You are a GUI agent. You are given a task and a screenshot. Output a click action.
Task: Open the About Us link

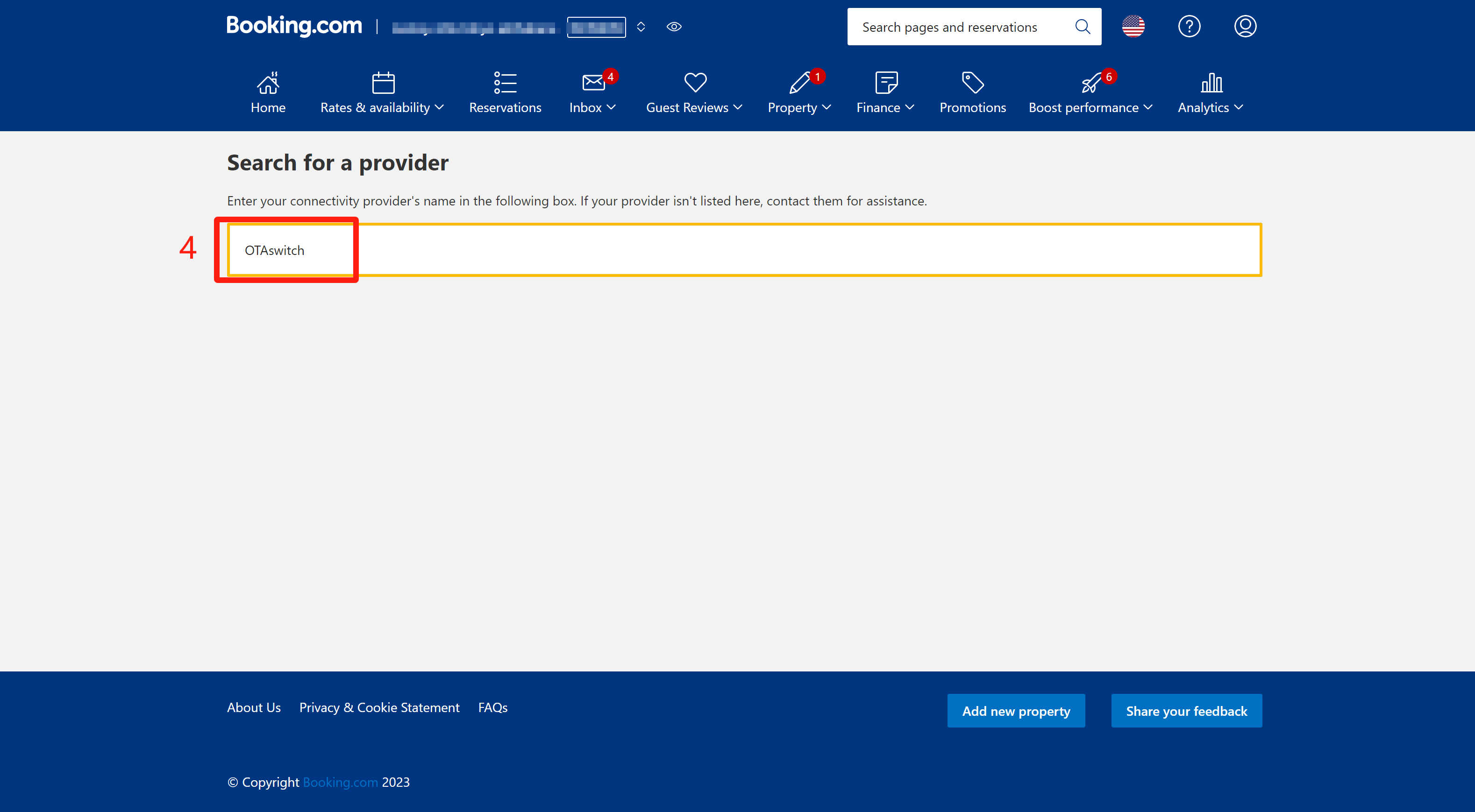[254, 707]
